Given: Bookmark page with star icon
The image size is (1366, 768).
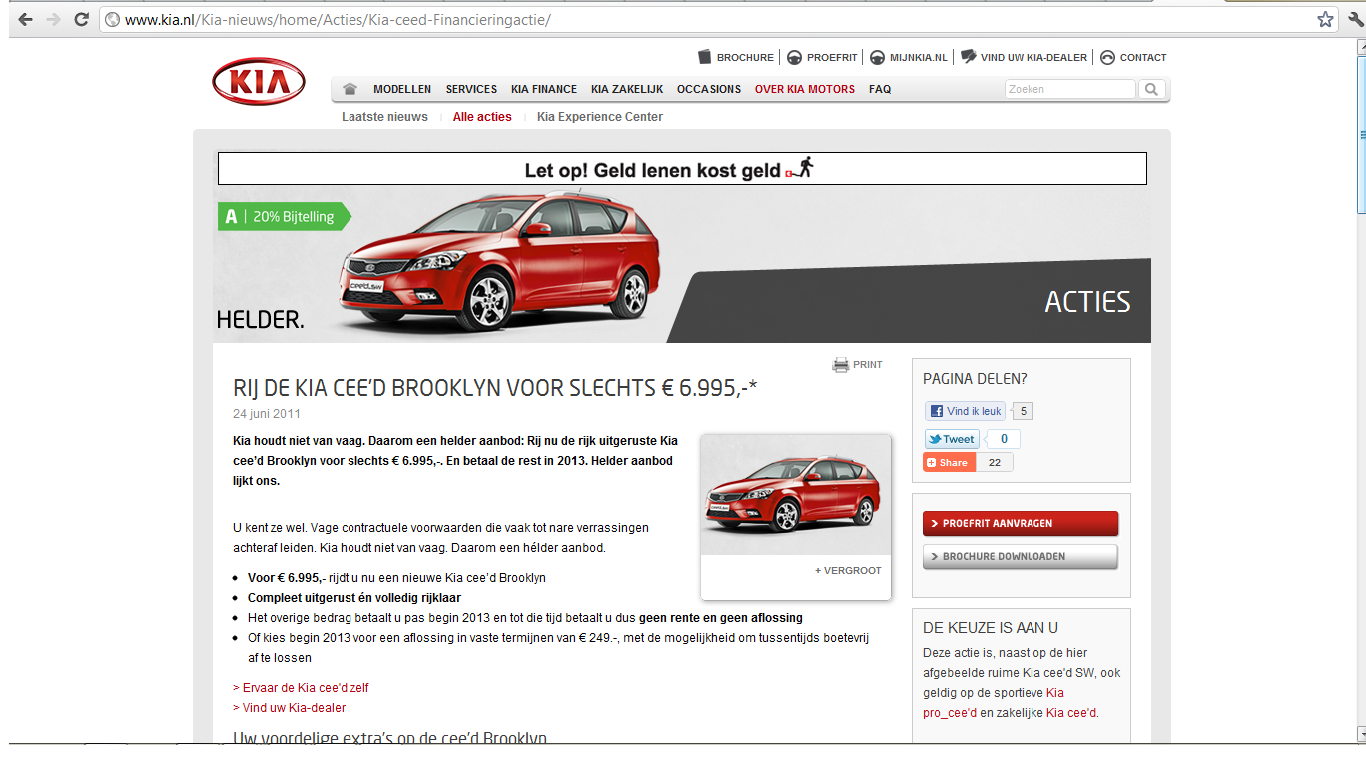Looking at the screenshot, I should tap(1325, 19).
